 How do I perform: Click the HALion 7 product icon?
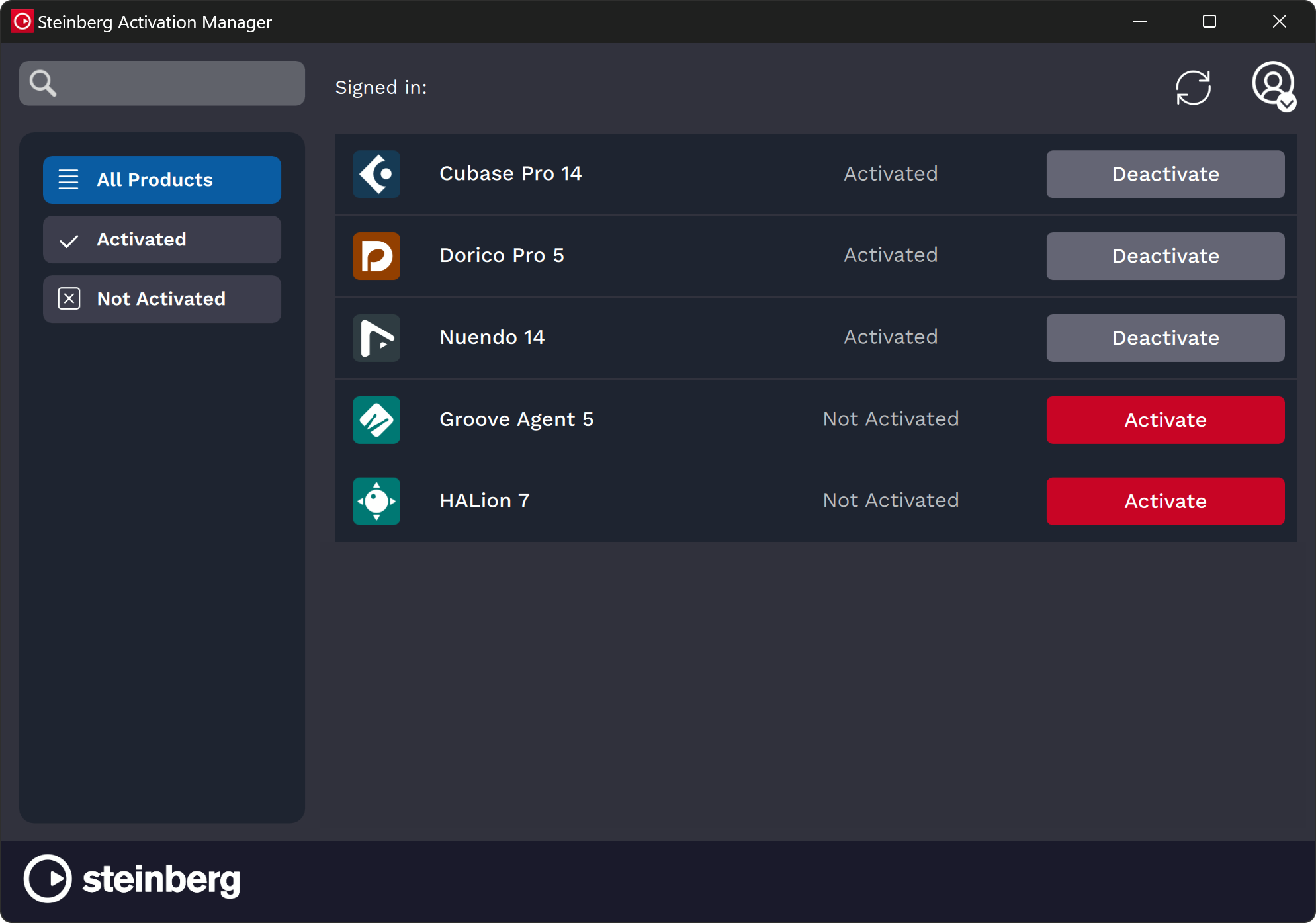[x=376, y=502]
